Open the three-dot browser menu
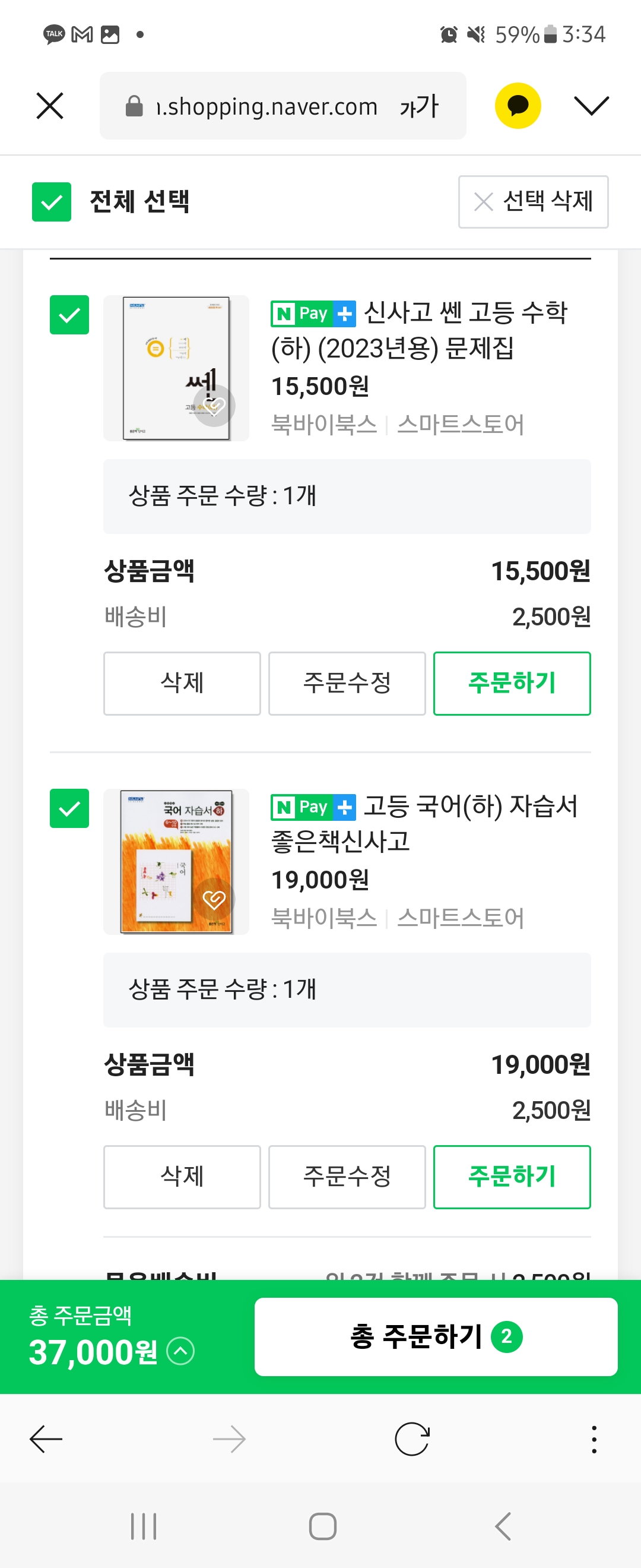Image resolution: width=641 pixels, height=1568 pixels. (x=594, y=1439)
